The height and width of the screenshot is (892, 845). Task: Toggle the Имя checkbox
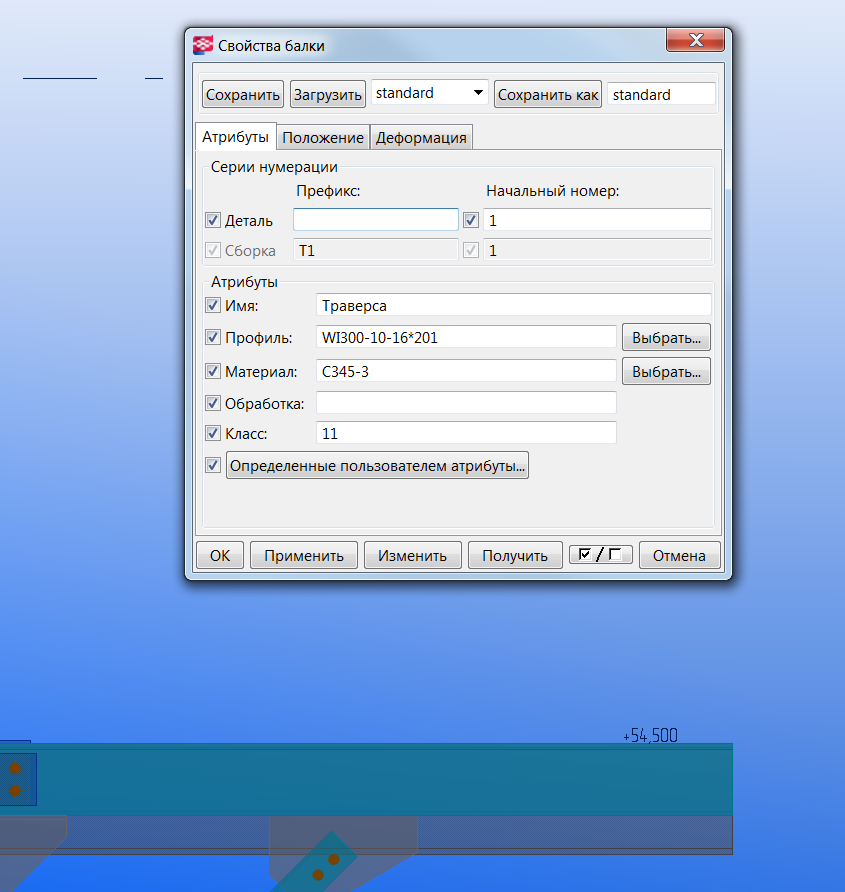pos(213,305)
